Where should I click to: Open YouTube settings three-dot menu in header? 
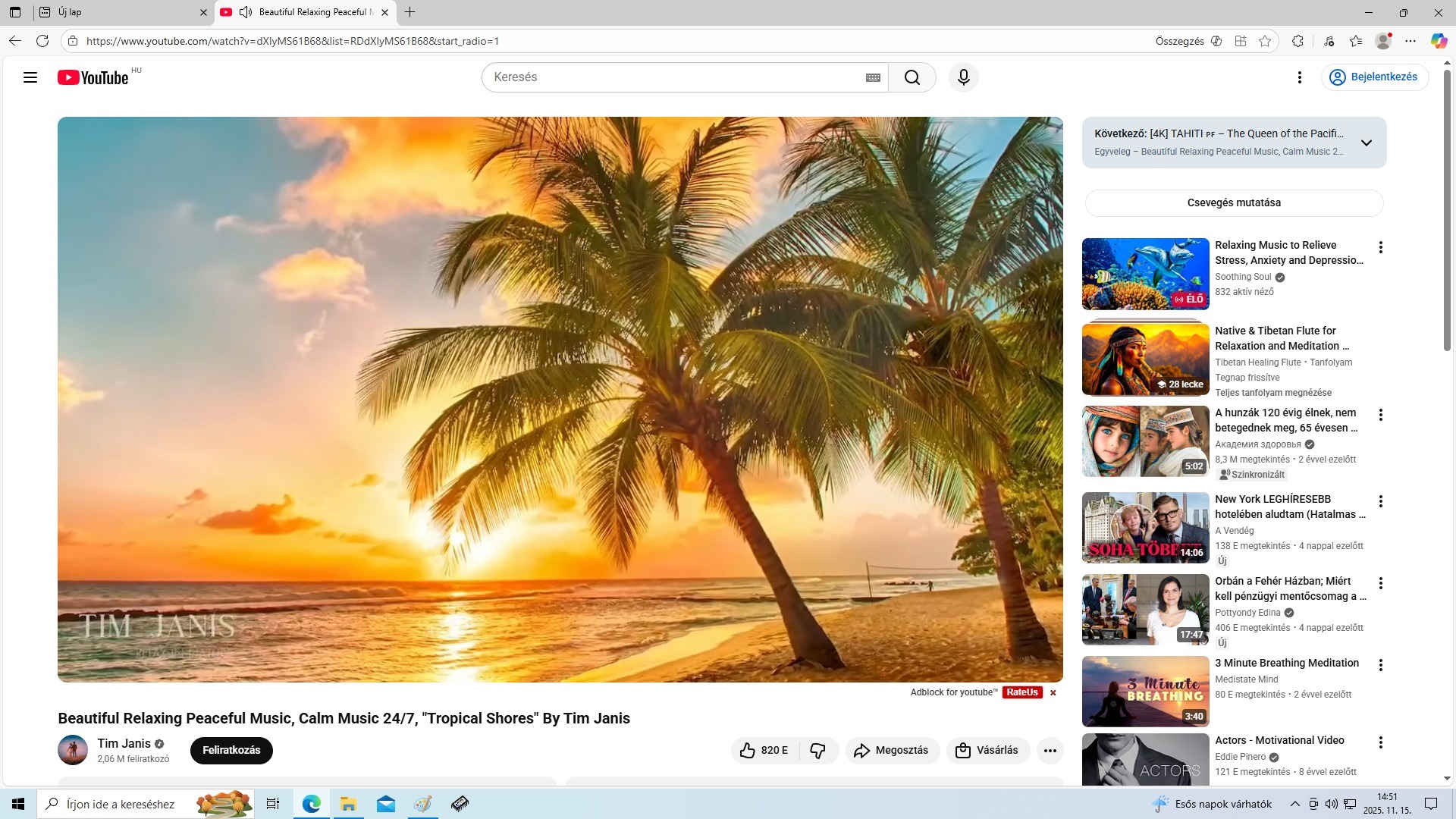[x=1299, y=77]
